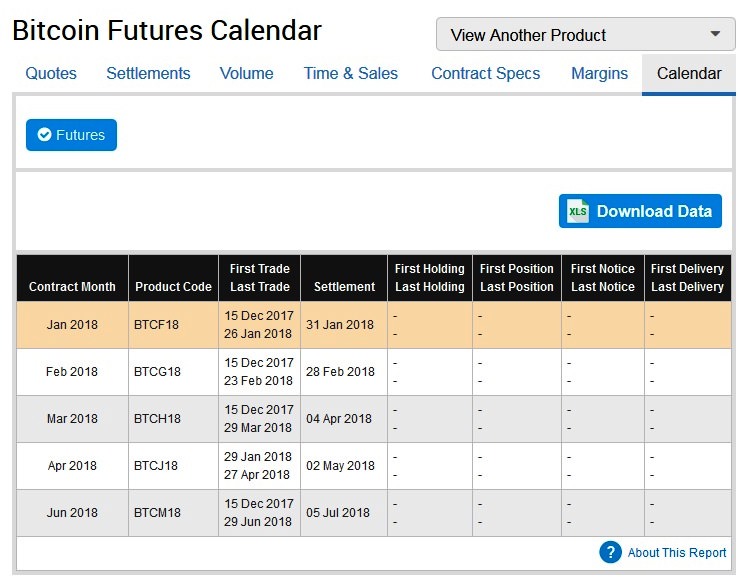This screenshot has width=740, height=579.
Task: Click the Download Data button
Action: pos(640,211)
